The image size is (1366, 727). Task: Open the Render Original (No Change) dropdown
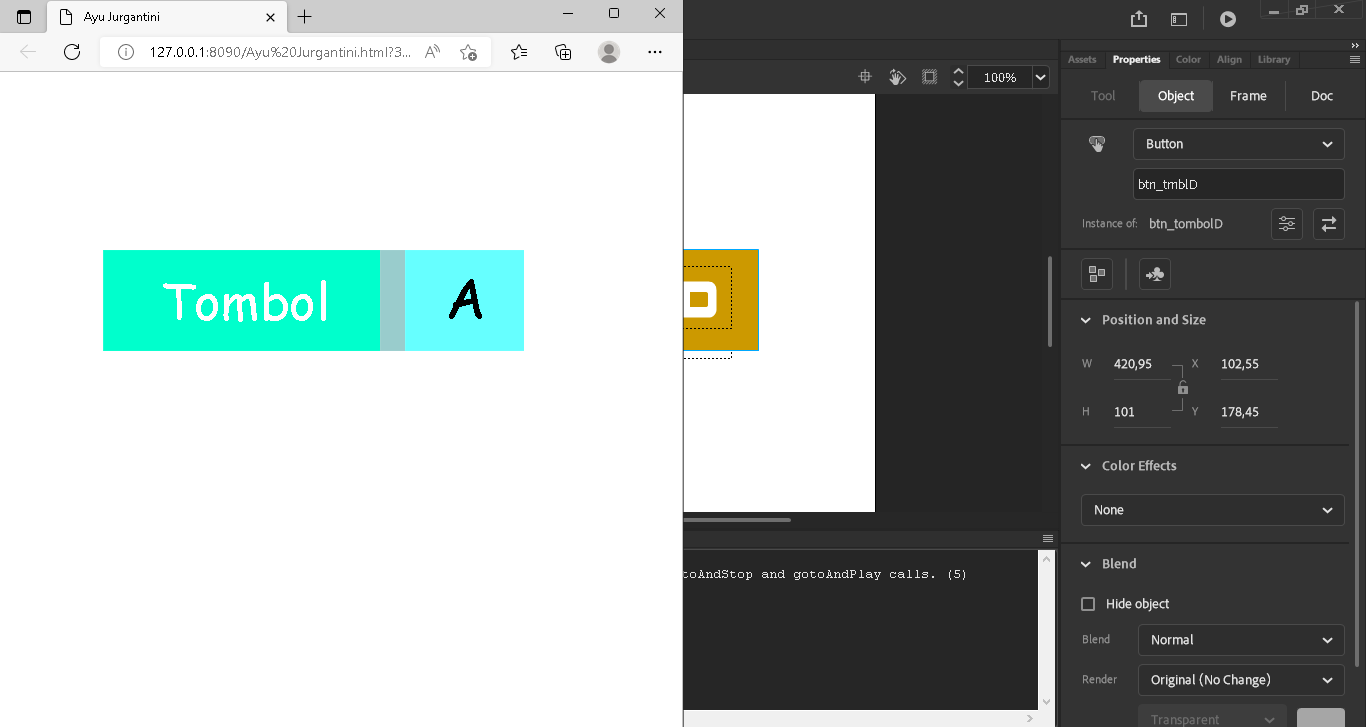tap(1241, 680)
